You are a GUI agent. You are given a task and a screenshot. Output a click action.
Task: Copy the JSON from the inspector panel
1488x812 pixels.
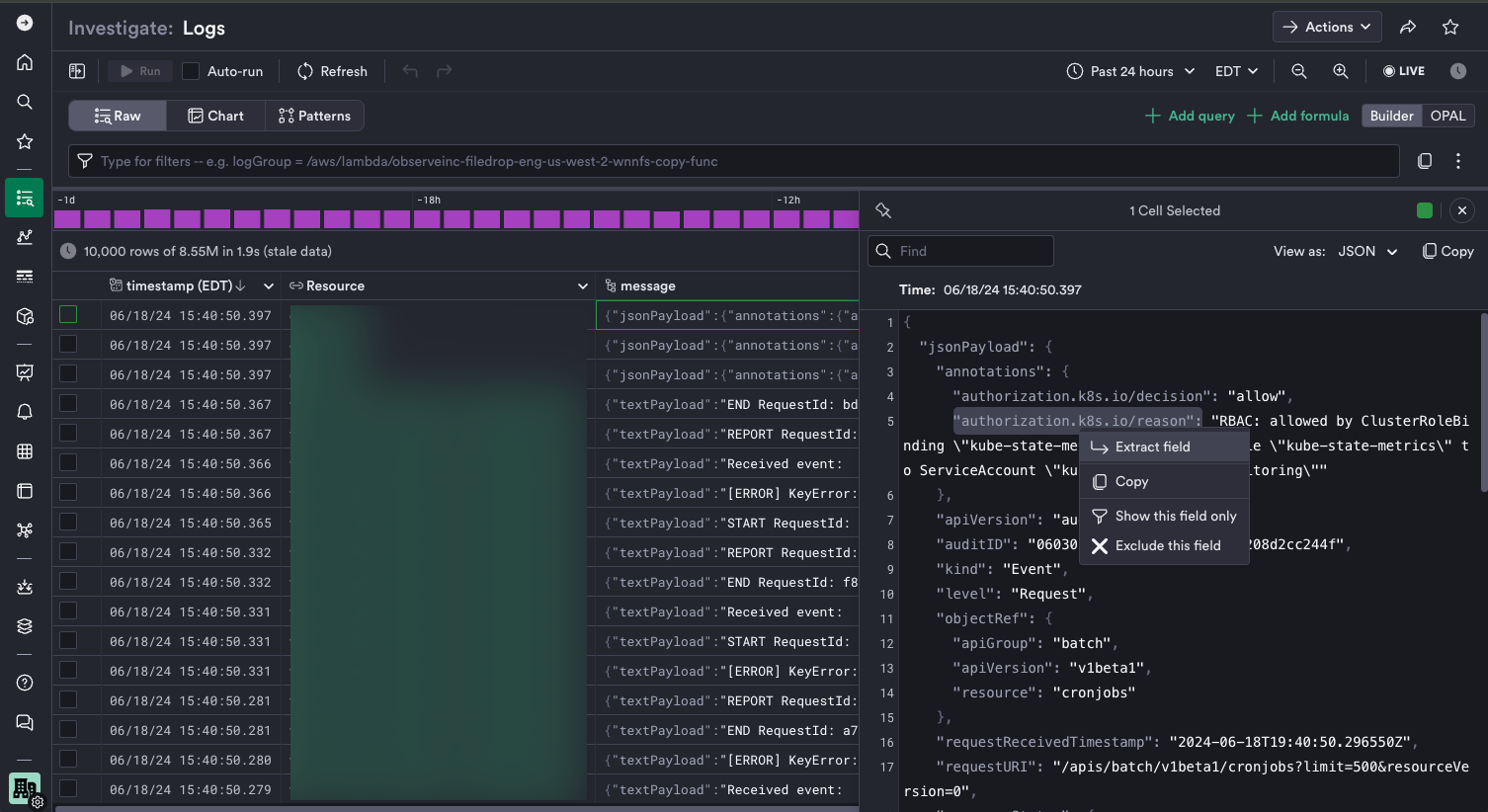1447,251
